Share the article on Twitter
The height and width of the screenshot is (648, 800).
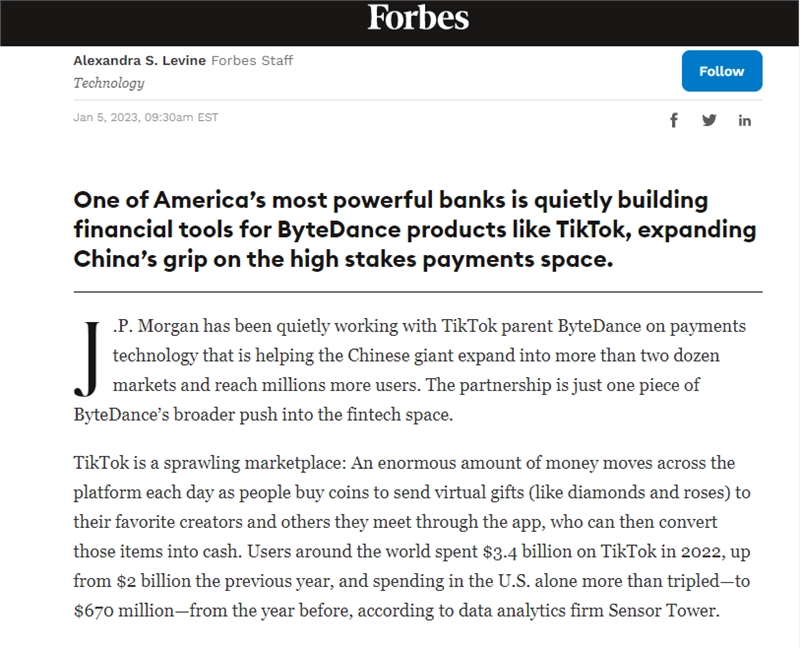coord(709,120)
